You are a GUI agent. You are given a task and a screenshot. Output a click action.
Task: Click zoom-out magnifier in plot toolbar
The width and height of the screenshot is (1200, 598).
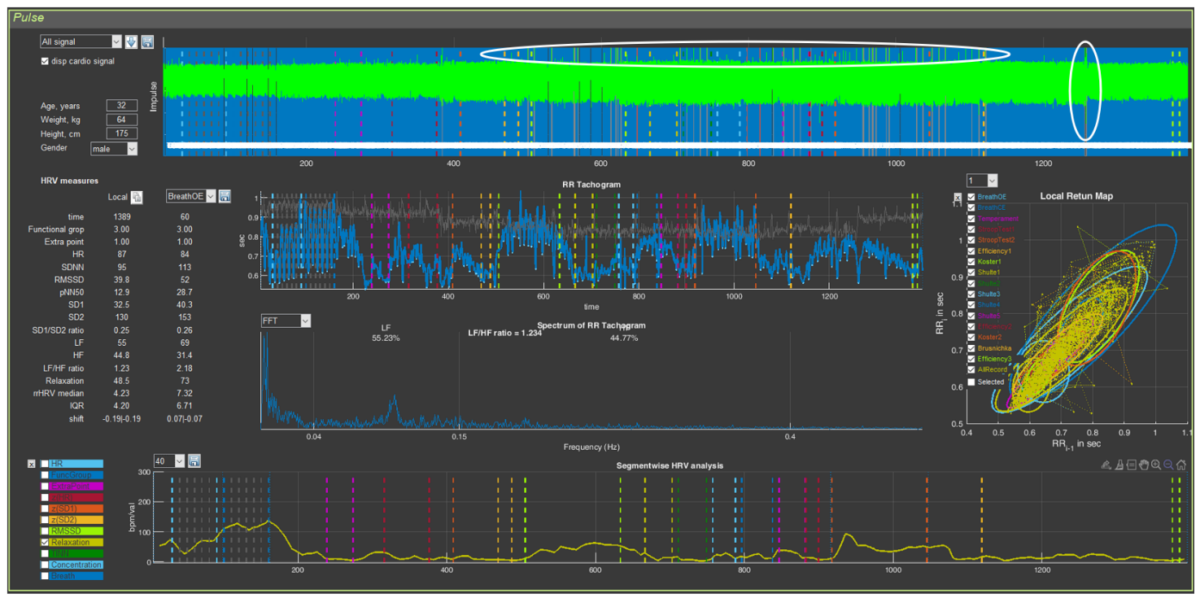1167,465
